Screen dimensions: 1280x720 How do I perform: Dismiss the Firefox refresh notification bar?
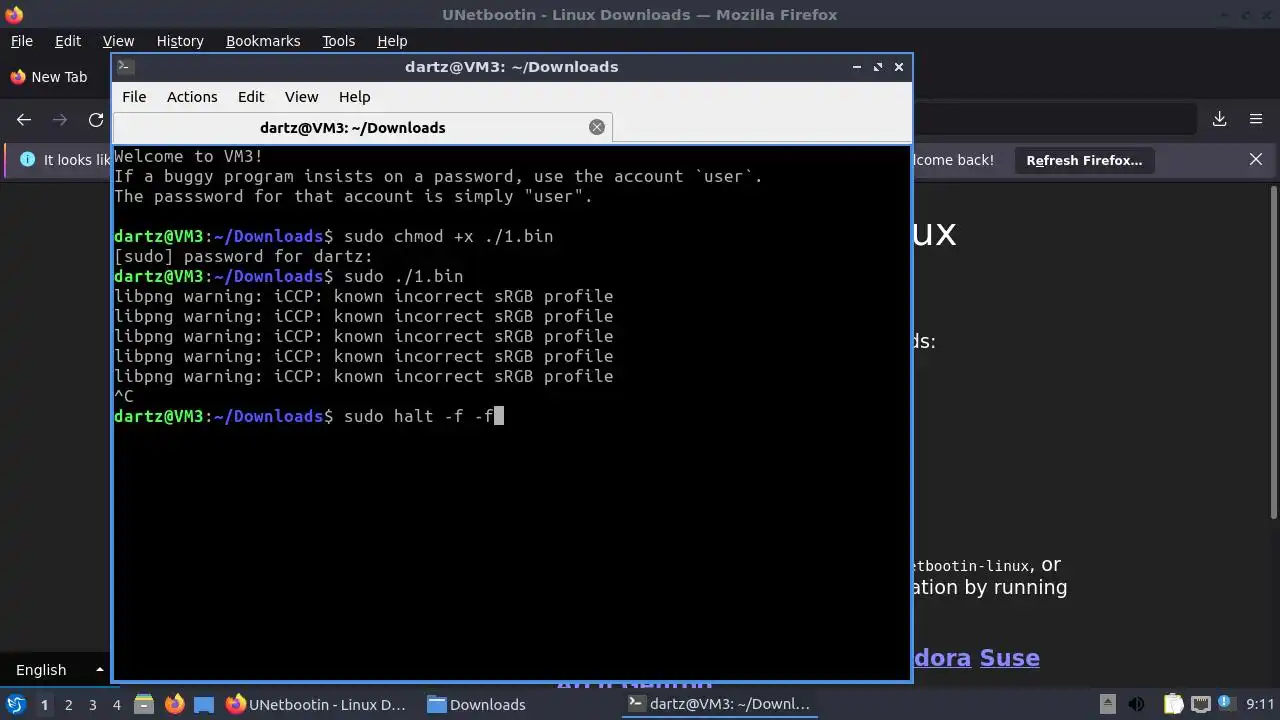tap(1256, 160)
